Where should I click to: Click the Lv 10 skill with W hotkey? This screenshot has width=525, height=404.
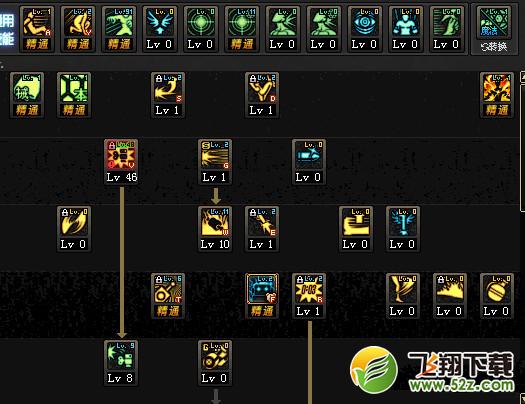coord(215,229)
